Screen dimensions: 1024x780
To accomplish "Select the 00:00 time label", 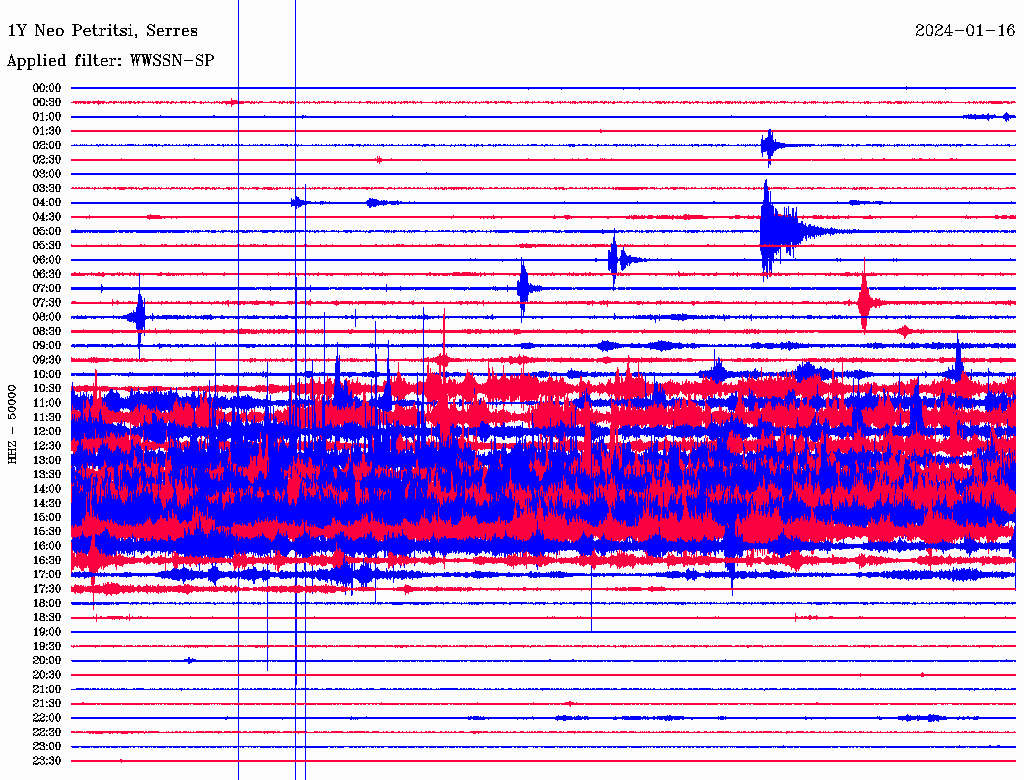I will [47, 88].
